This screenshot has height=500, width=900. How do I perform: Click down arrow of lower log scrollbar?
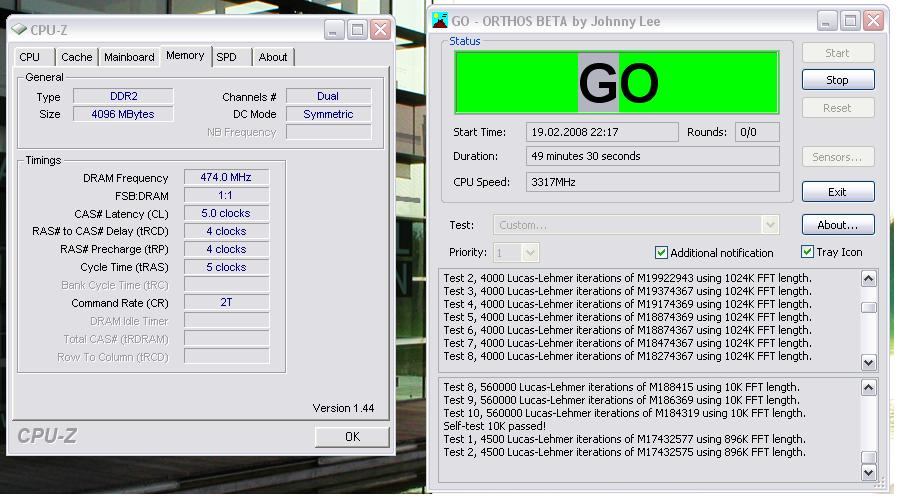pos(868,472)
